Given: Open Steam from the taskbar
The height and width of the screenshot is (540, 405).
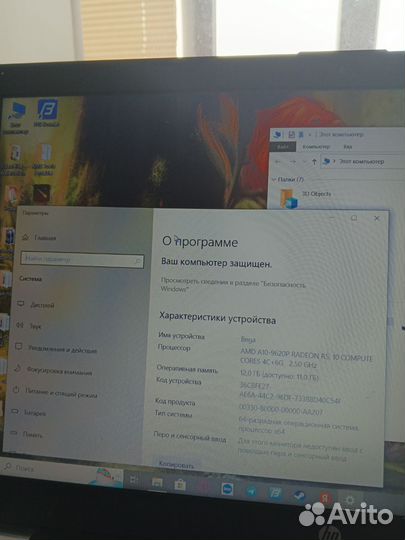Looking at the screenshot, I should pos(299,496).
